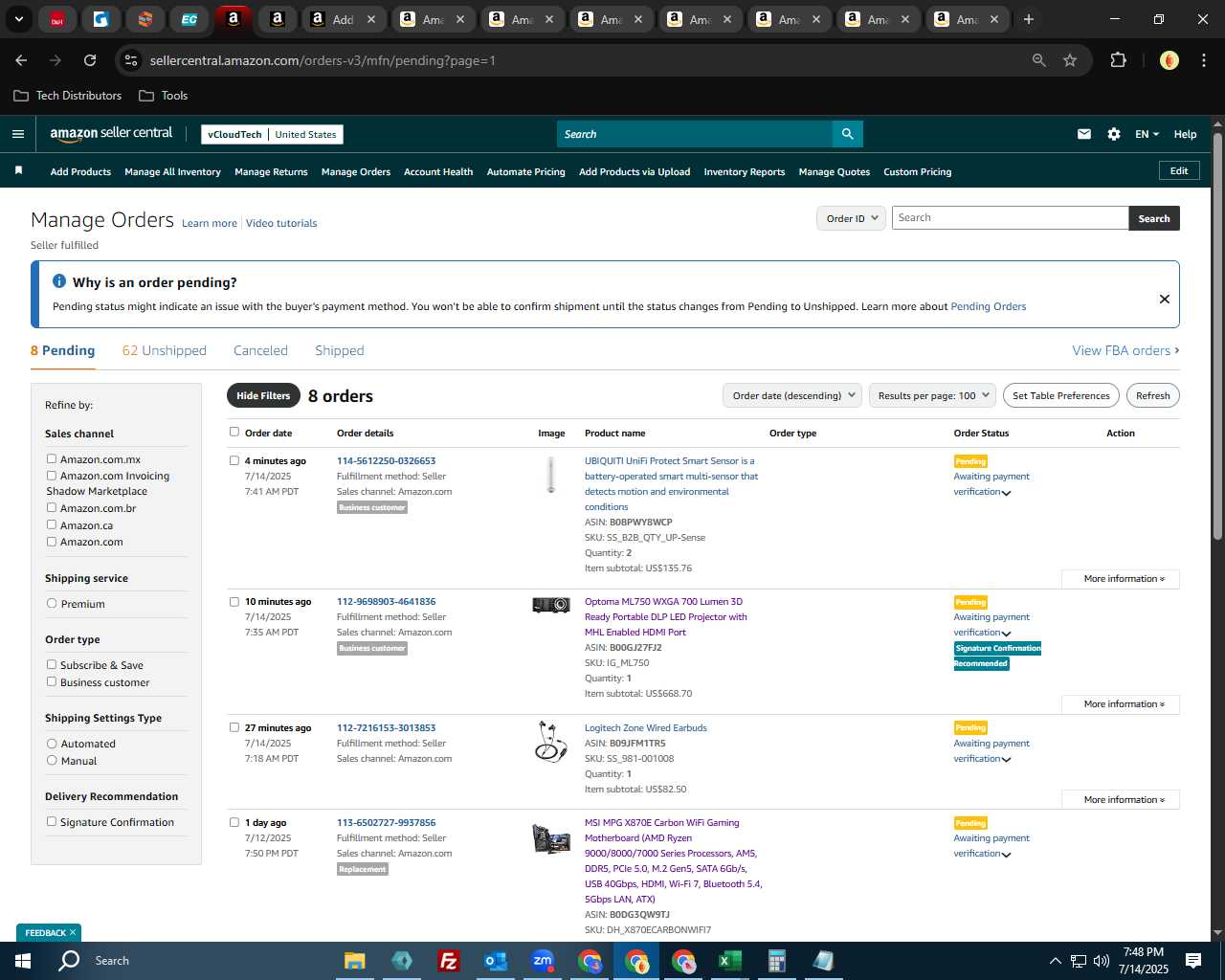Close the FEEDBACK tab

click(72, 932)
